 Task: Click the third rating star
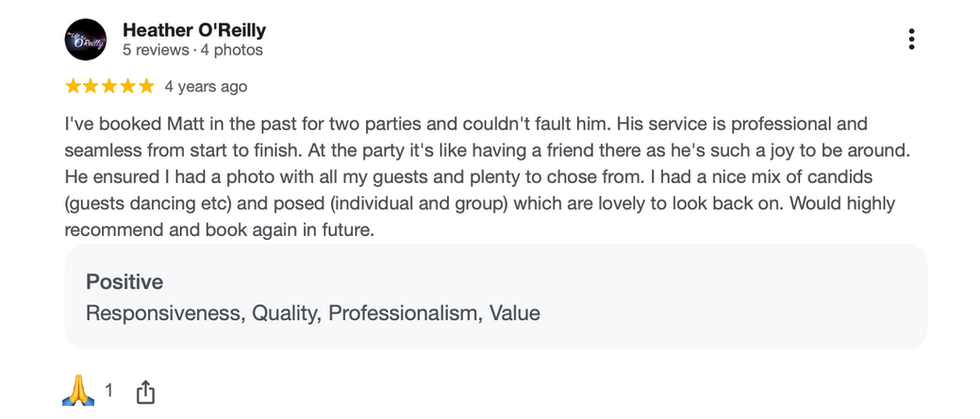pyautogui.click(x=109, y=87)
